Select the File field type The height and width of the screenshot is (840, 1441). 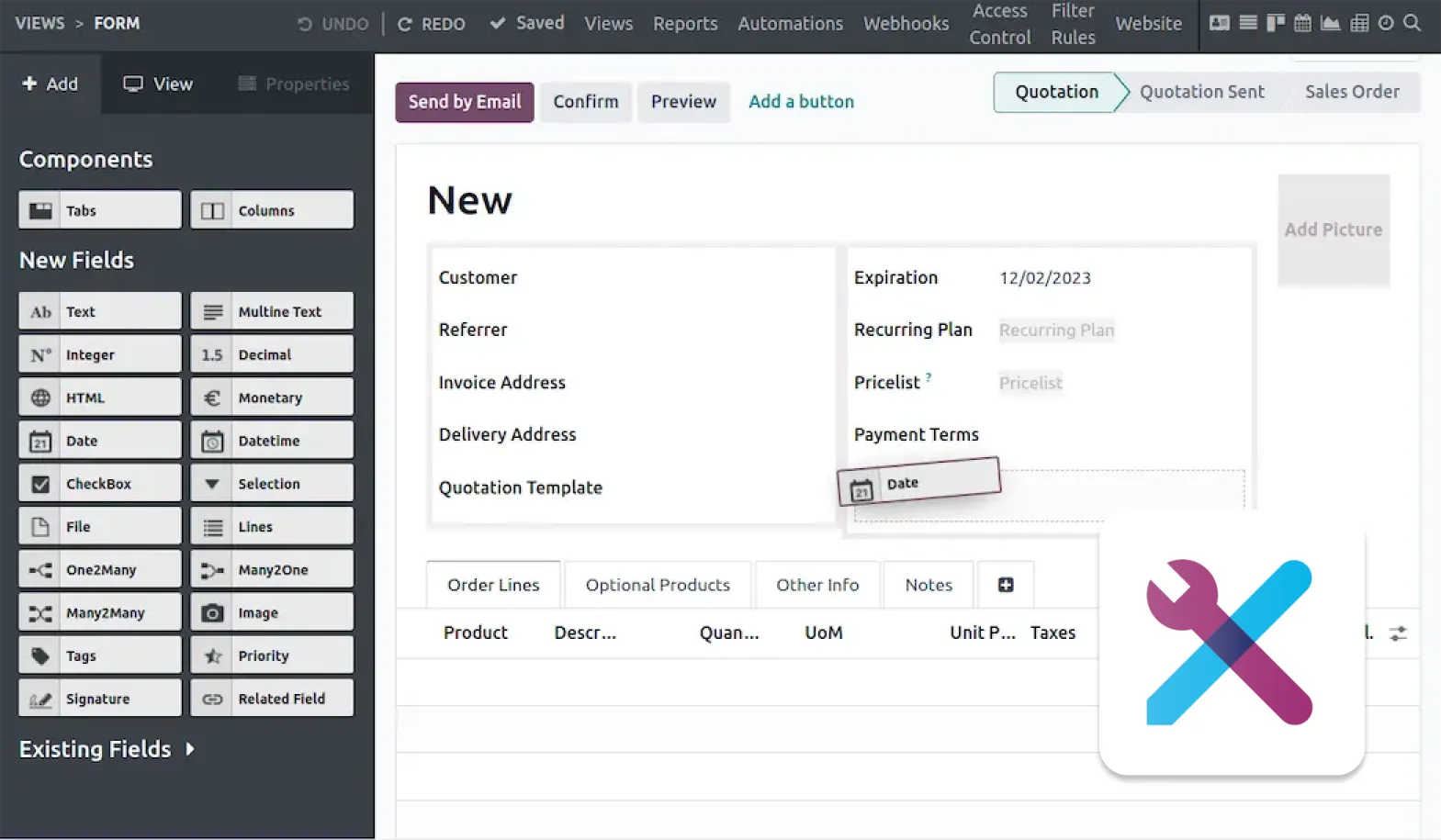coord(100,527)
